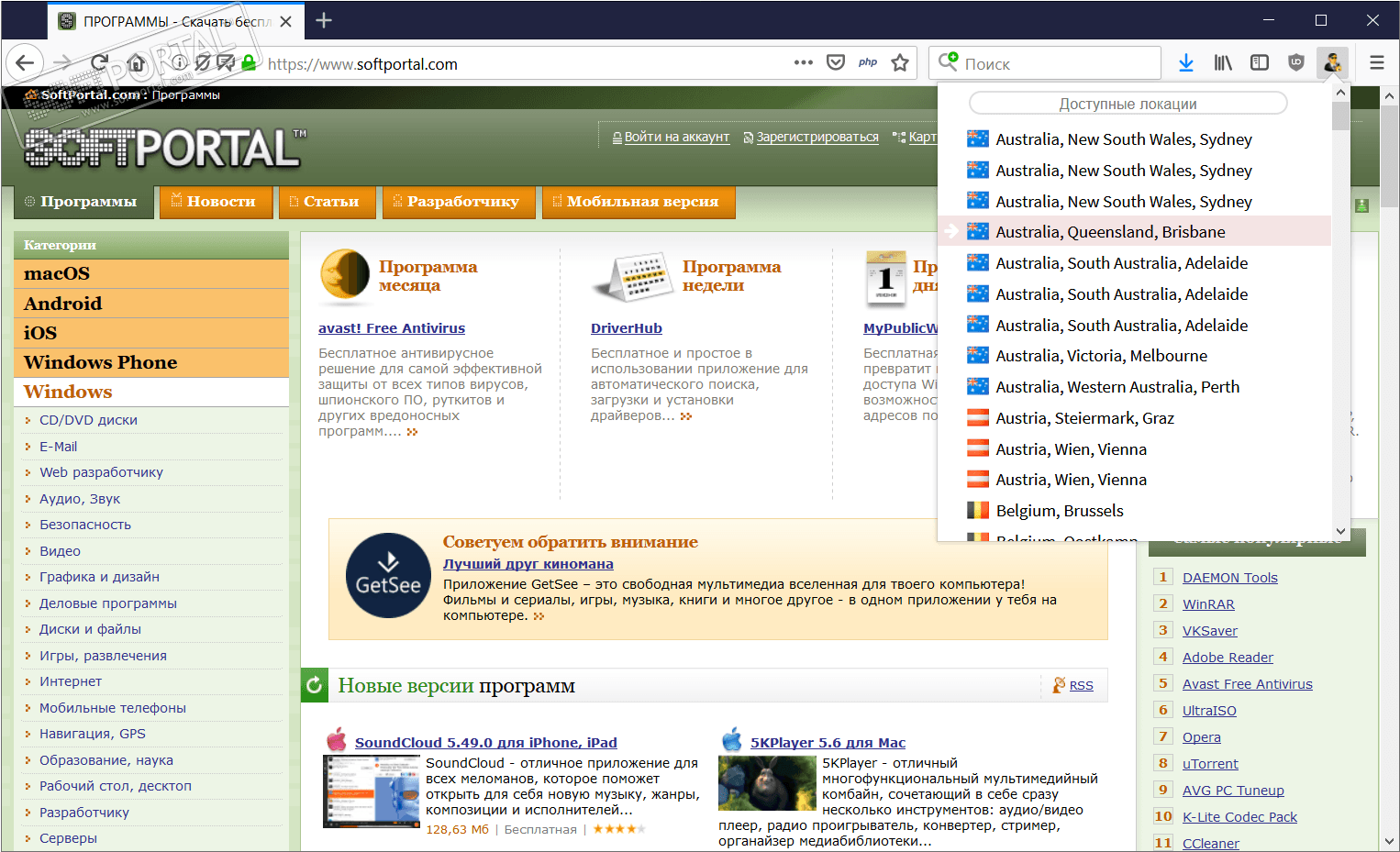Open the RSS text link
This screenshot has height=852, width=1400.
click(1081, 686)
